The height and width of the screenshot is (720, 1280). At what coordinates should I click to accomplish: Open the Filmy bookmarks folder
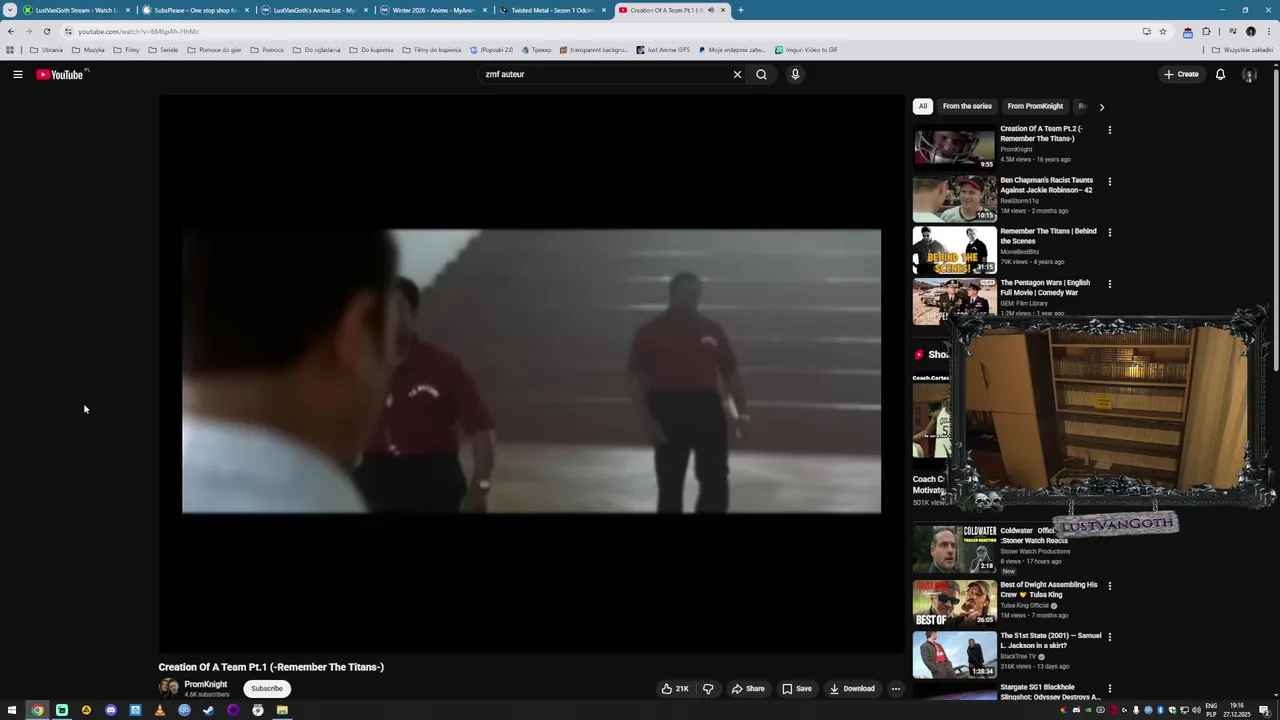click(126, 50)
